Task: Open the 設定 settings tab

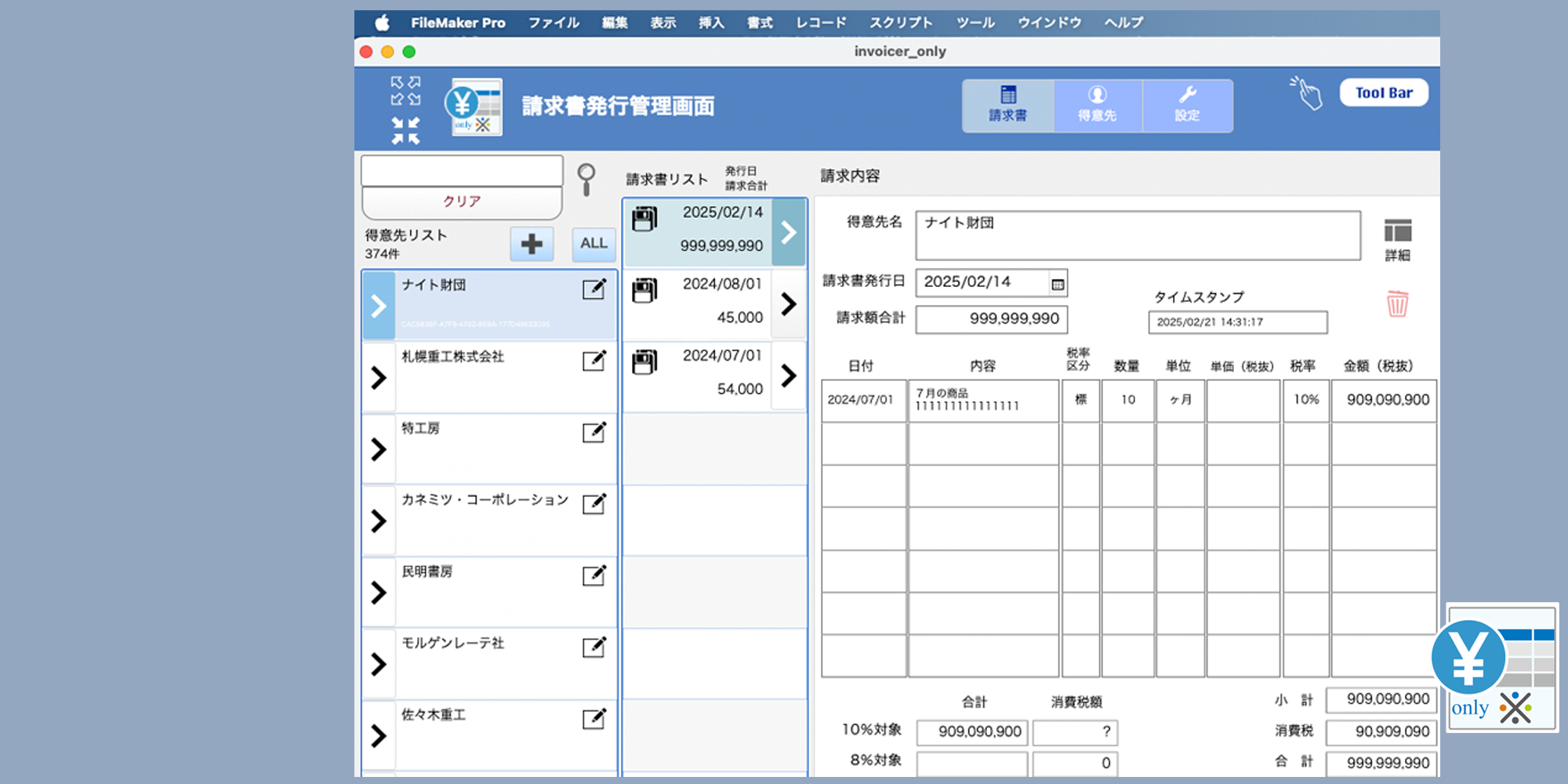Action: tap(1187, 105)
